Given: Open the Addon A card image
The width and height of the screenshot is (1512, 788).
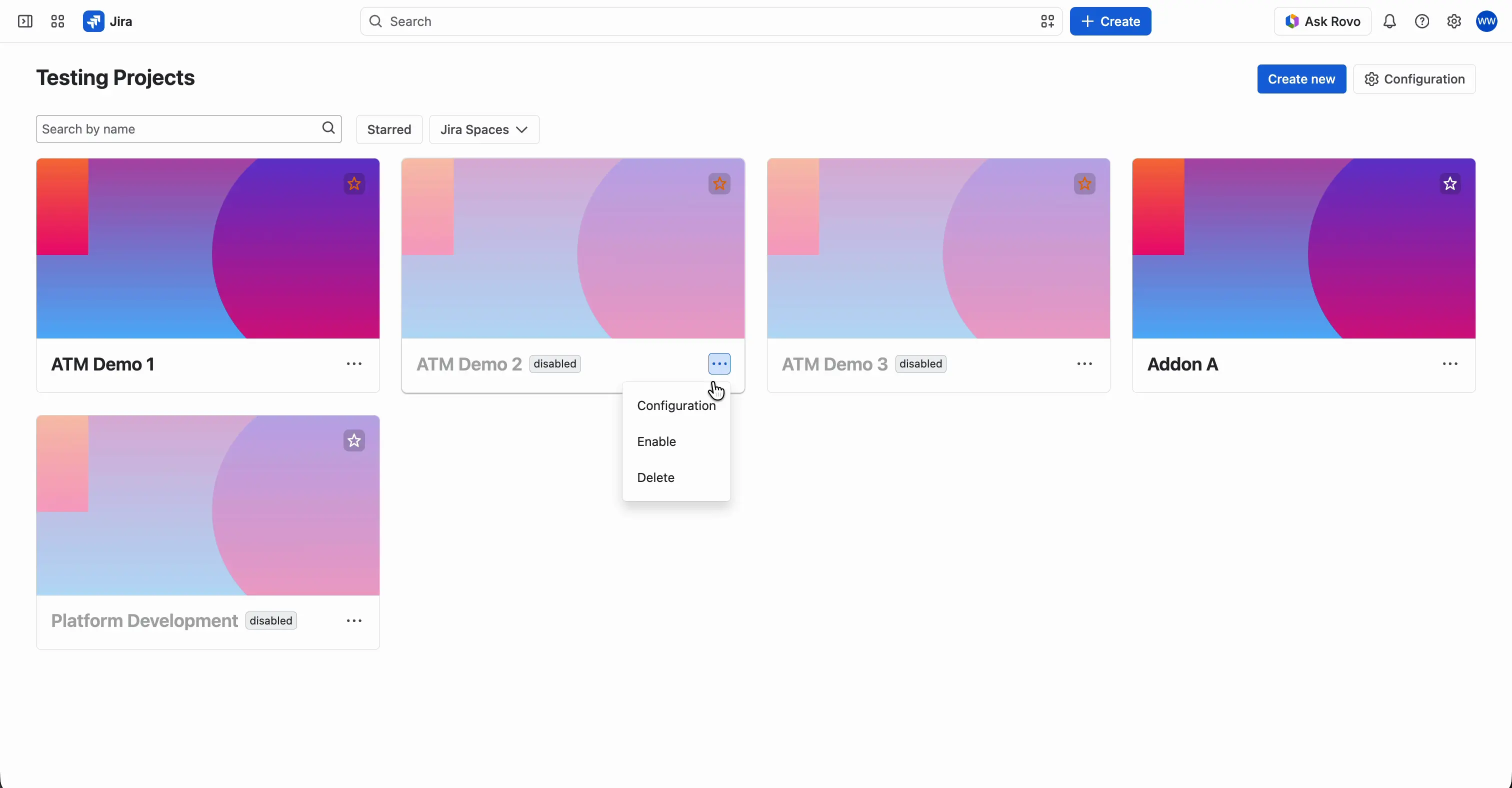Looking at the screenshot, I should pos(1303,248).
